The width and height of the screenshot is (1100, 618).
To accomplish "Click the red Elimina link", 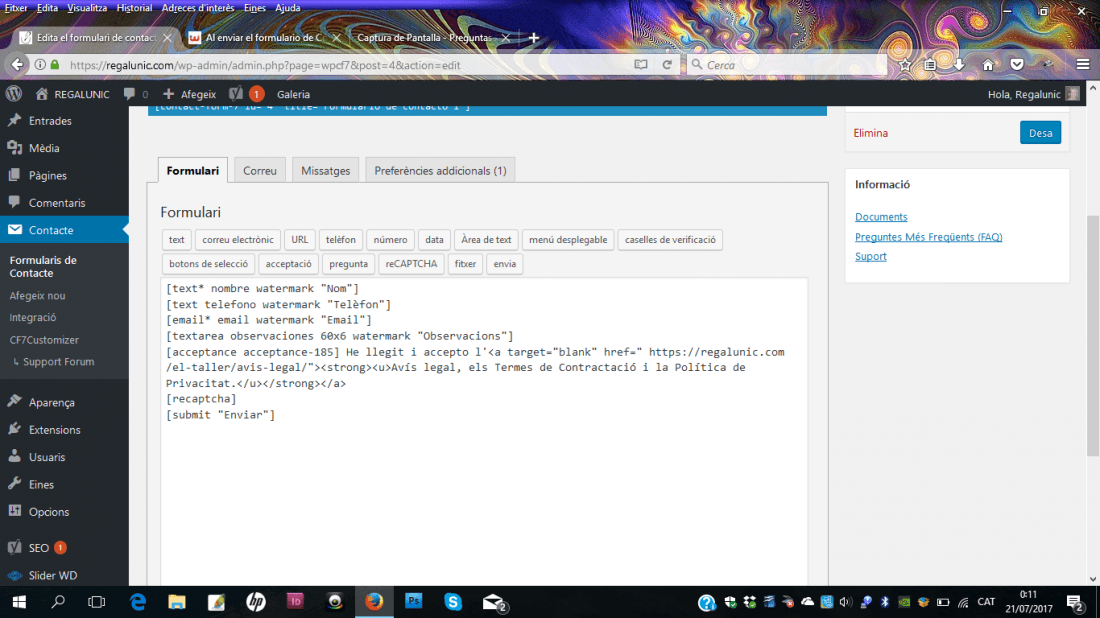I will 871,133.
